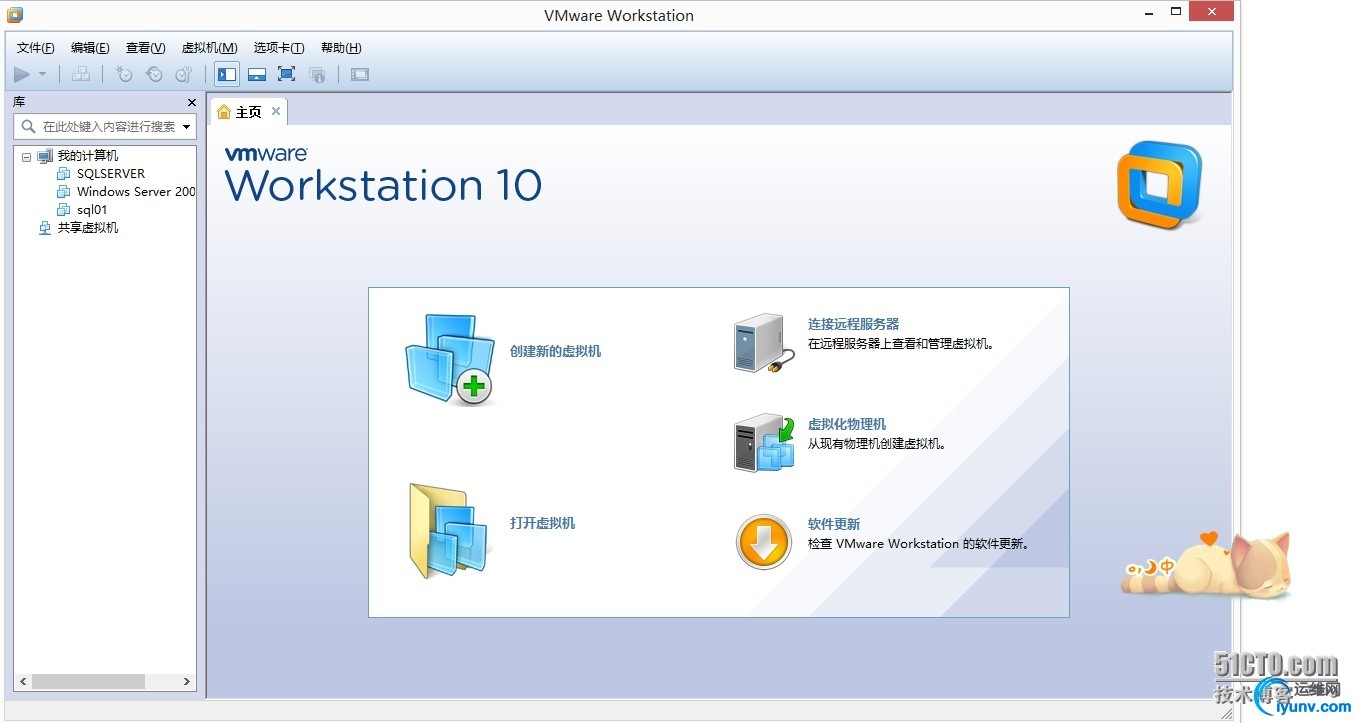Click the virtualize physical machine icon
This screenshot has width=1357, height=723.
click(765, 443)
